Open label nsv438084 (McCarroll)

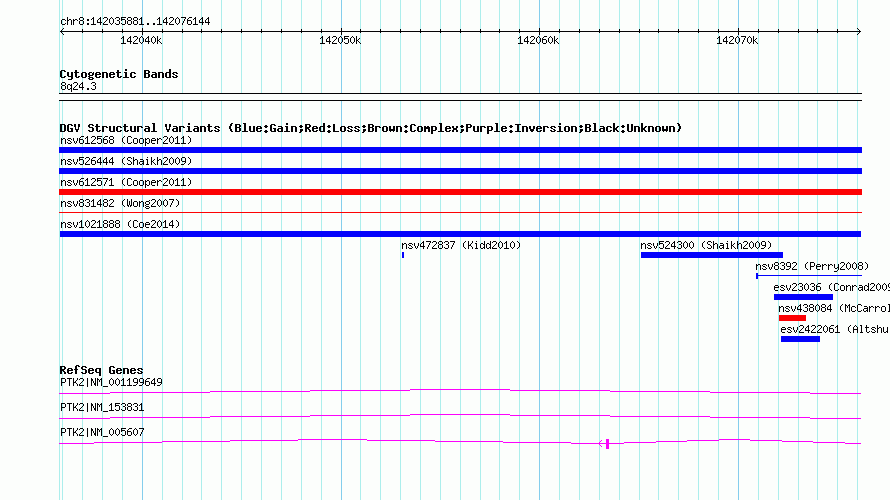tap(834, 308)
